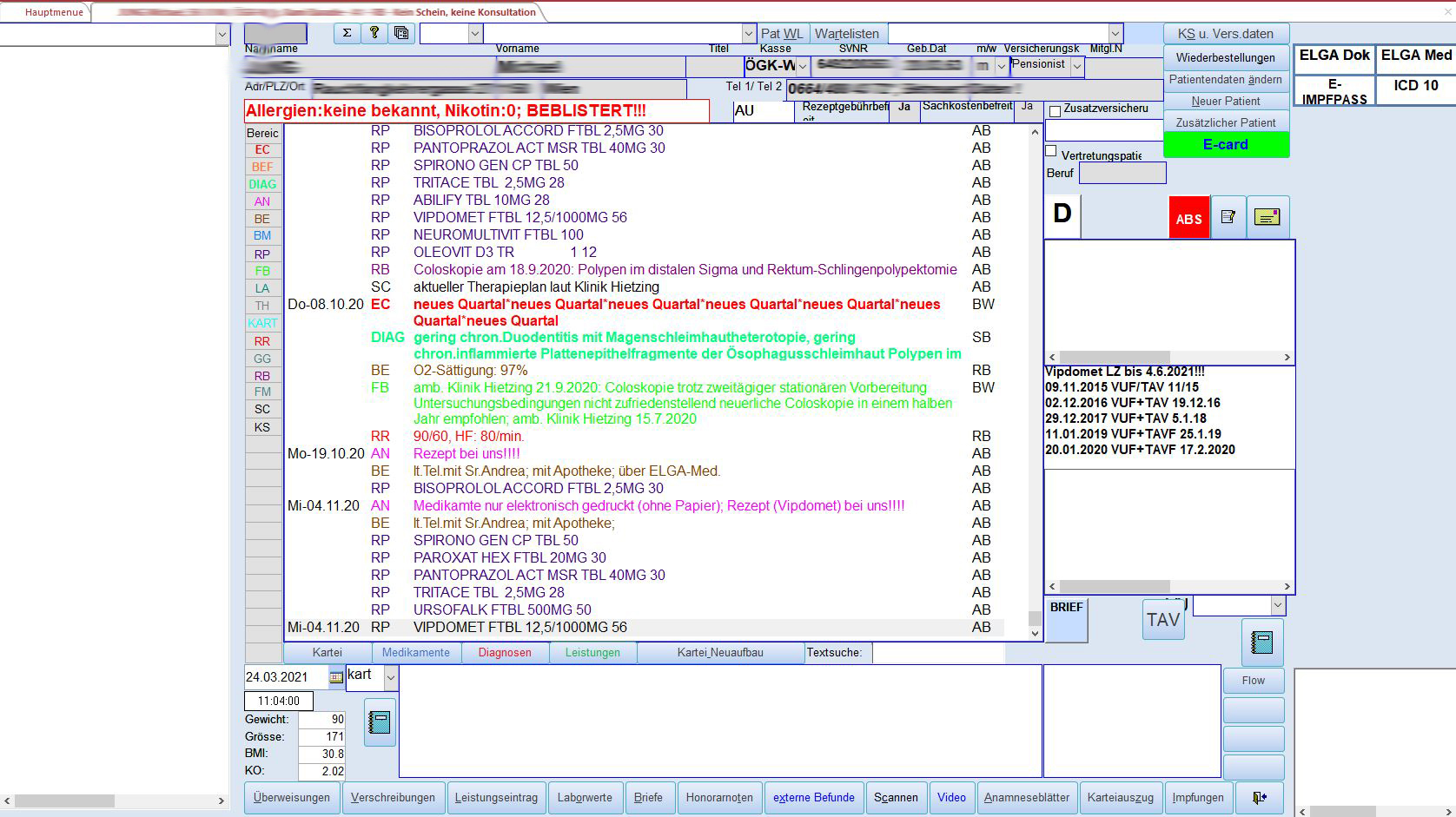Click the Überweisungen button
Viewport: 1456px width, 817px height.
292,798
